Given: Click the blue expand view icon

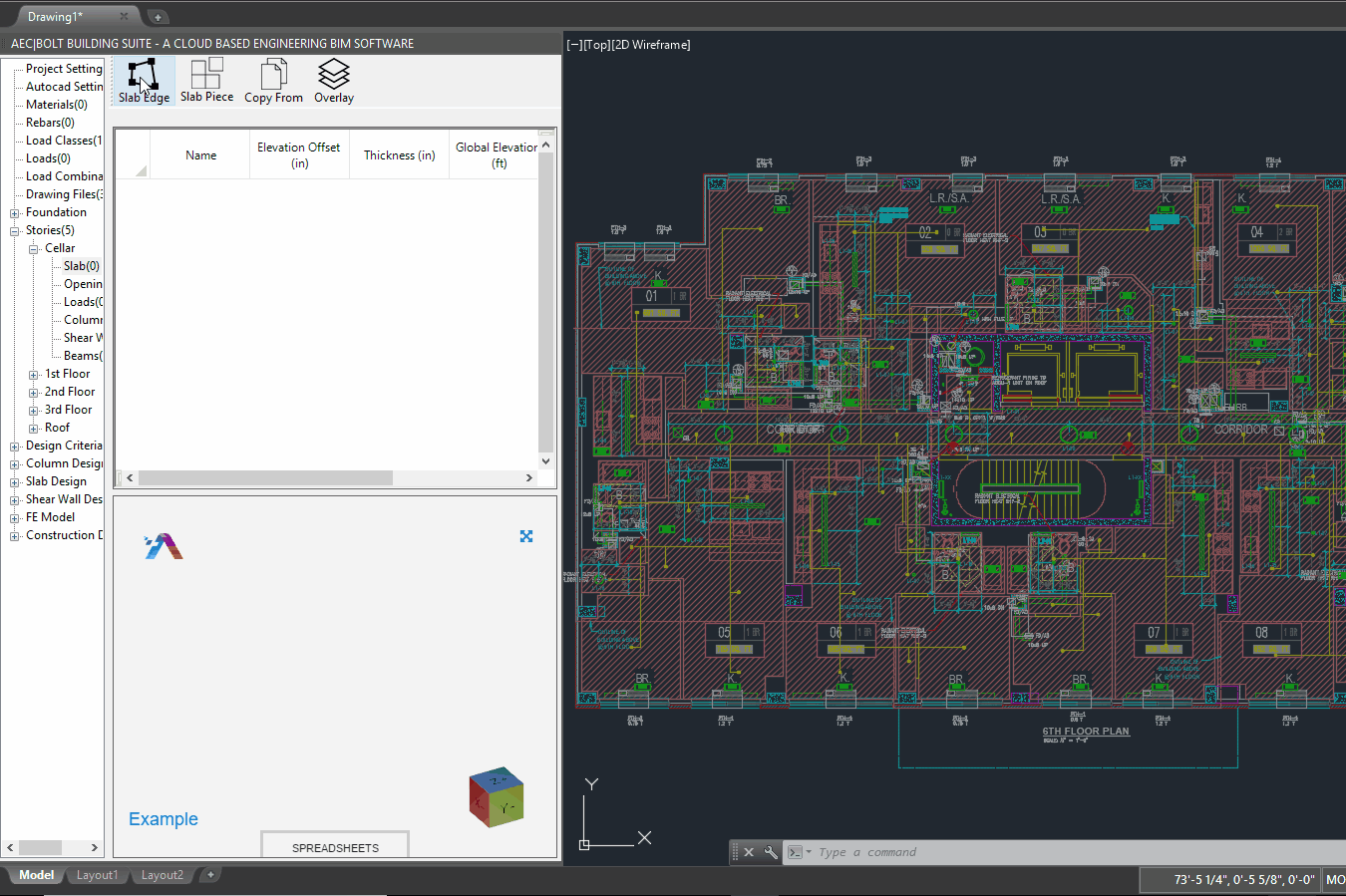Looking at the screenshot, I should click(526, 536).
